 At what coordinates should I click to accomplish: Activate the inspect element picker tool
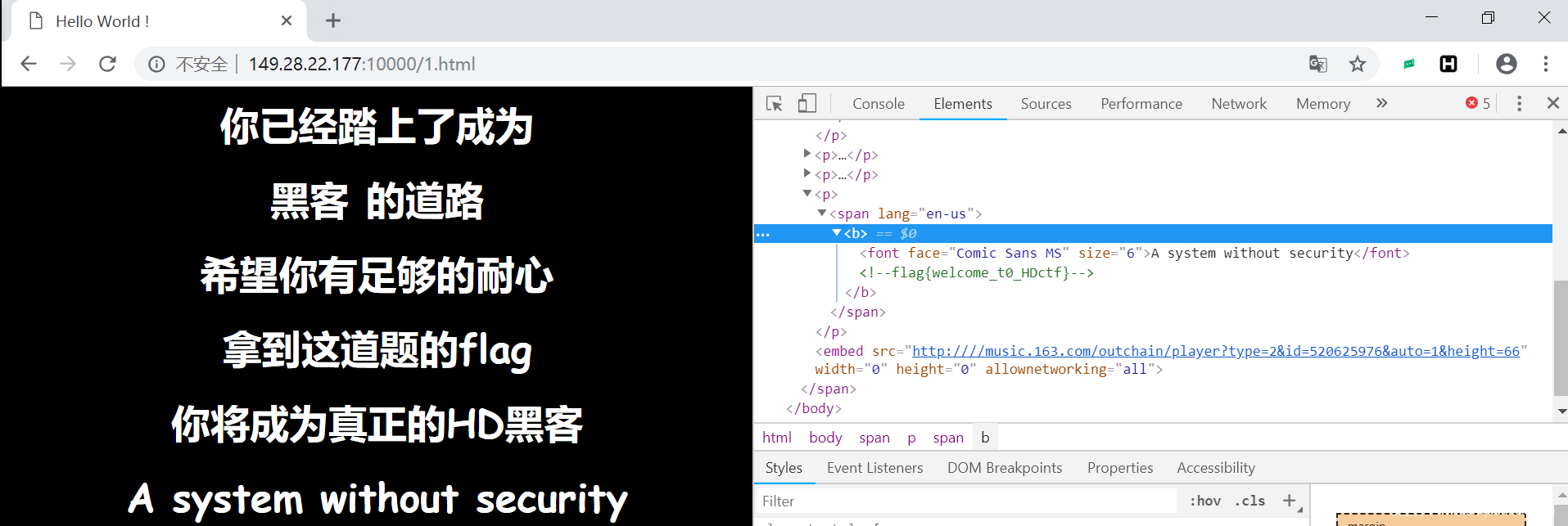pos(774,104)
